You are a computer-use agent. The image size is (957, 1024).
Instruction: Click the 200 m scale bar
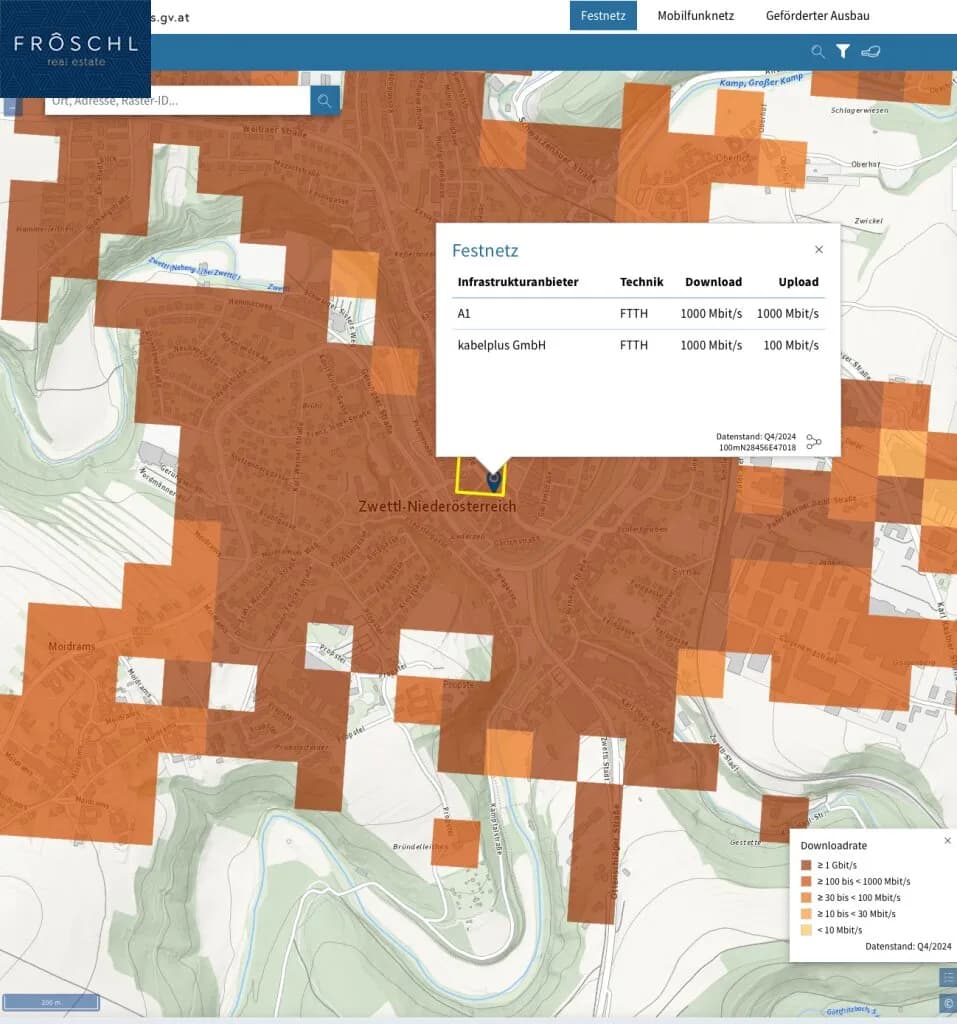point(51,1002)
